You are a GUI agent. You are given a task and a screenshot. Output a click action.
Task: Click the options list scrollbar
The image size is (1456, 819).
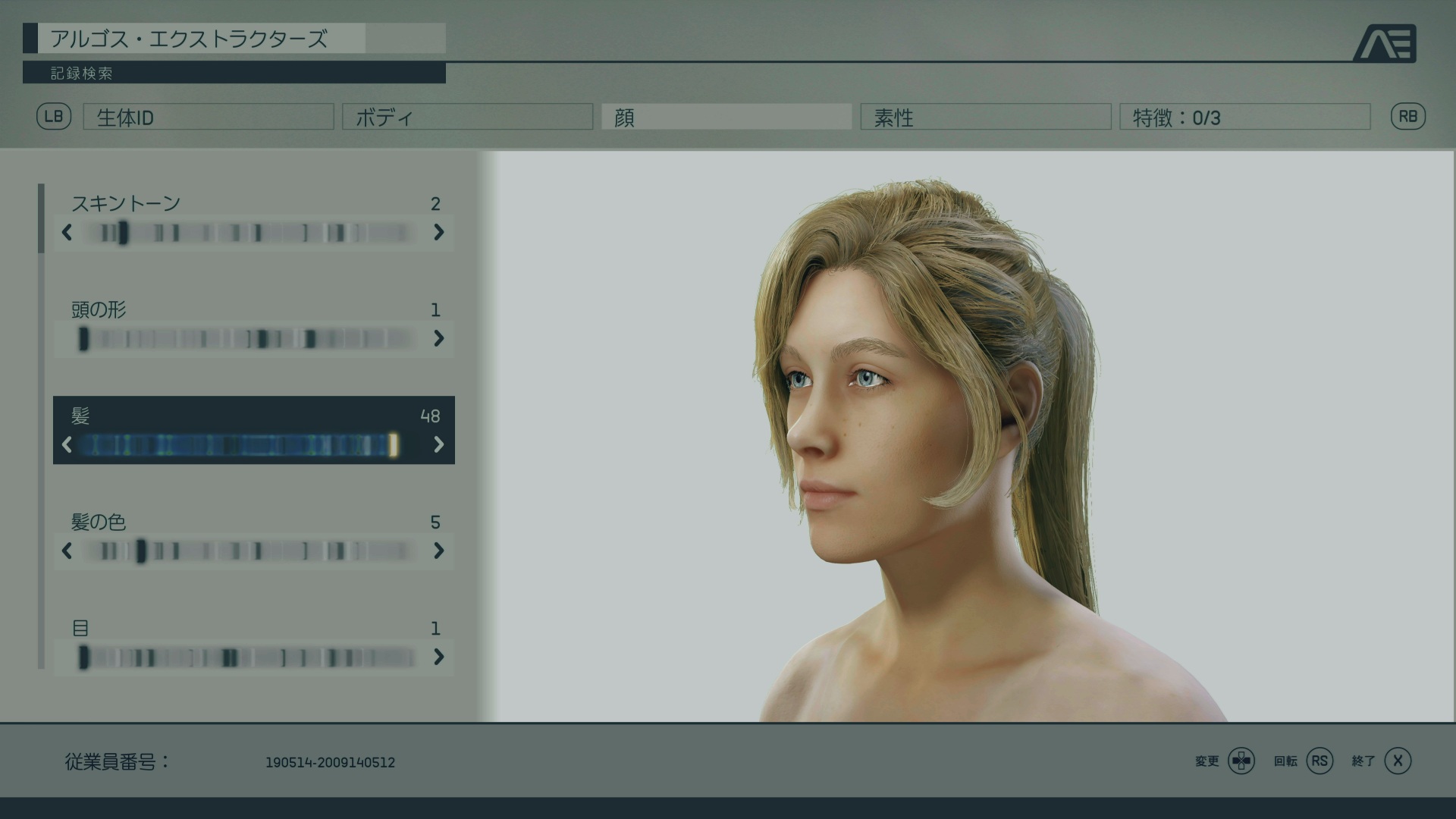click(42, 218)
